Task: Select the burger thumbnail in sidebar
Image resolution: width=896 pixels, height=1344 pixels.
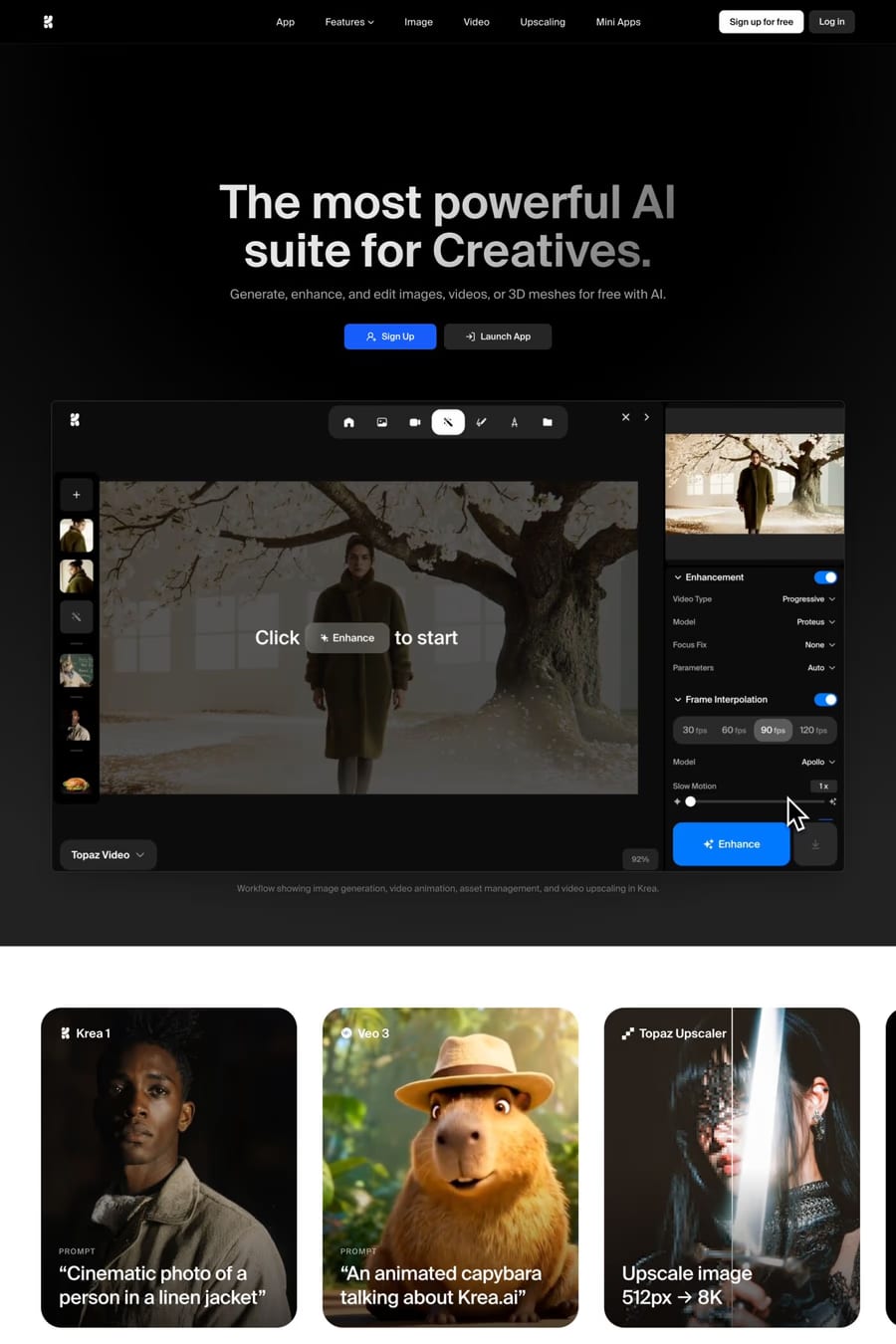Action: [x=77, y=784]
